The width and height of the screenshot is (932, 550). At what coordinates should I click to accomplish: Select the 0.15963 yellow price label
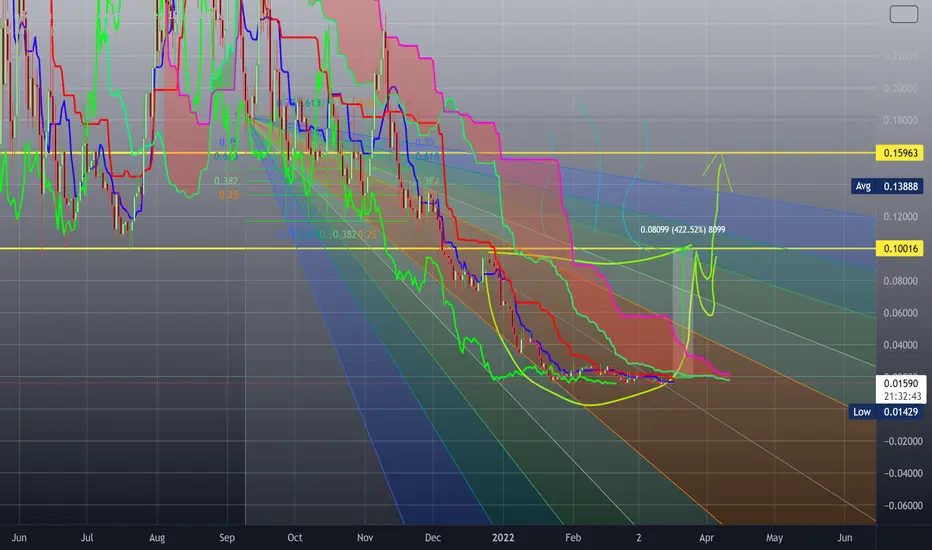click(x=900, y=153)
